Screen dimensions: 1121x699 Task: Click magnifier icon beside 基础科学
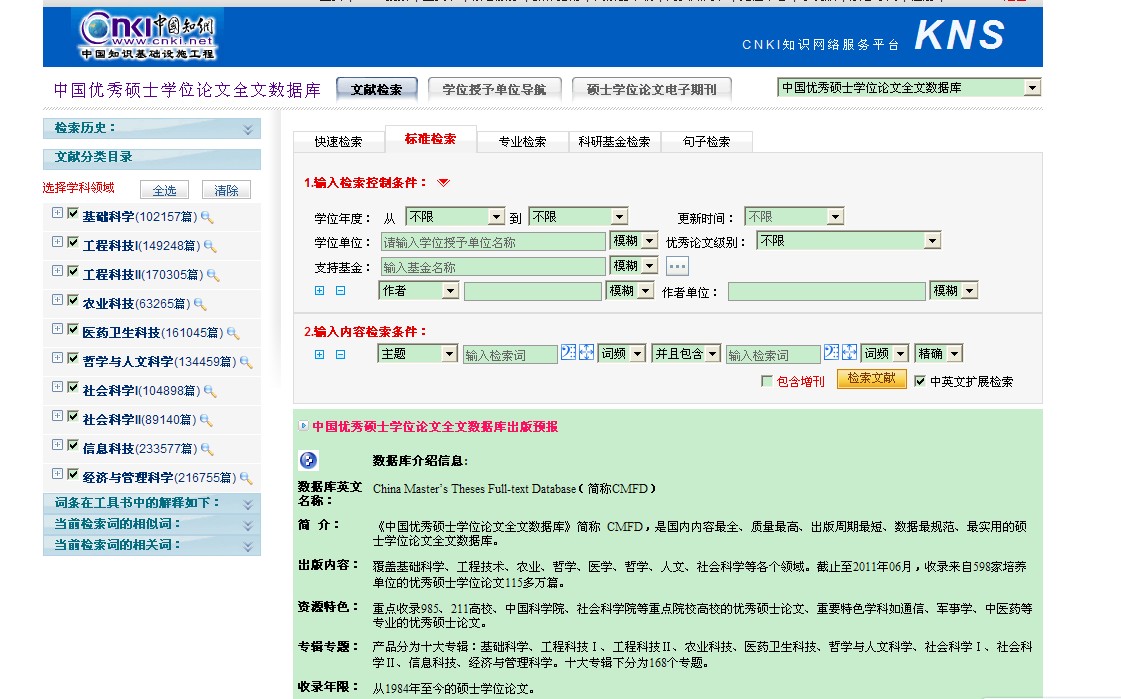coord(207,217)
